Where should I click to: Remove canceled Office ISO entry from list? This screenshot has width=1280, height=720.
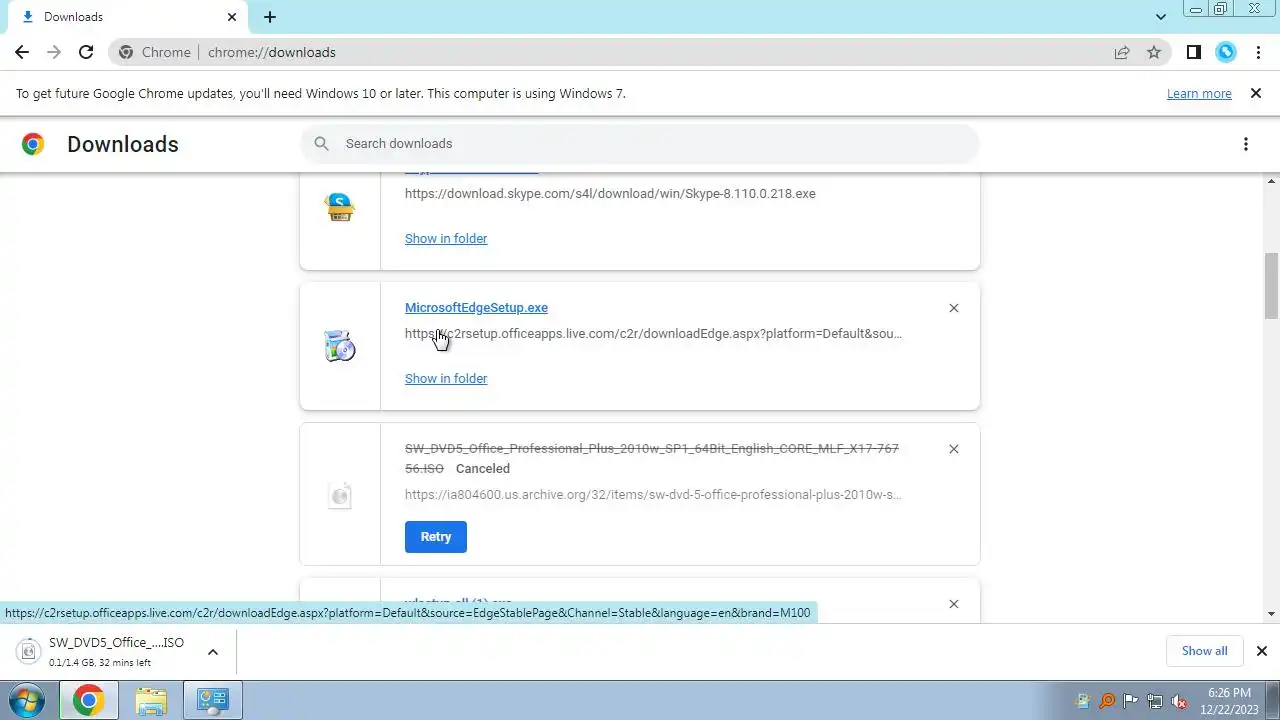(x=954, y=449)
